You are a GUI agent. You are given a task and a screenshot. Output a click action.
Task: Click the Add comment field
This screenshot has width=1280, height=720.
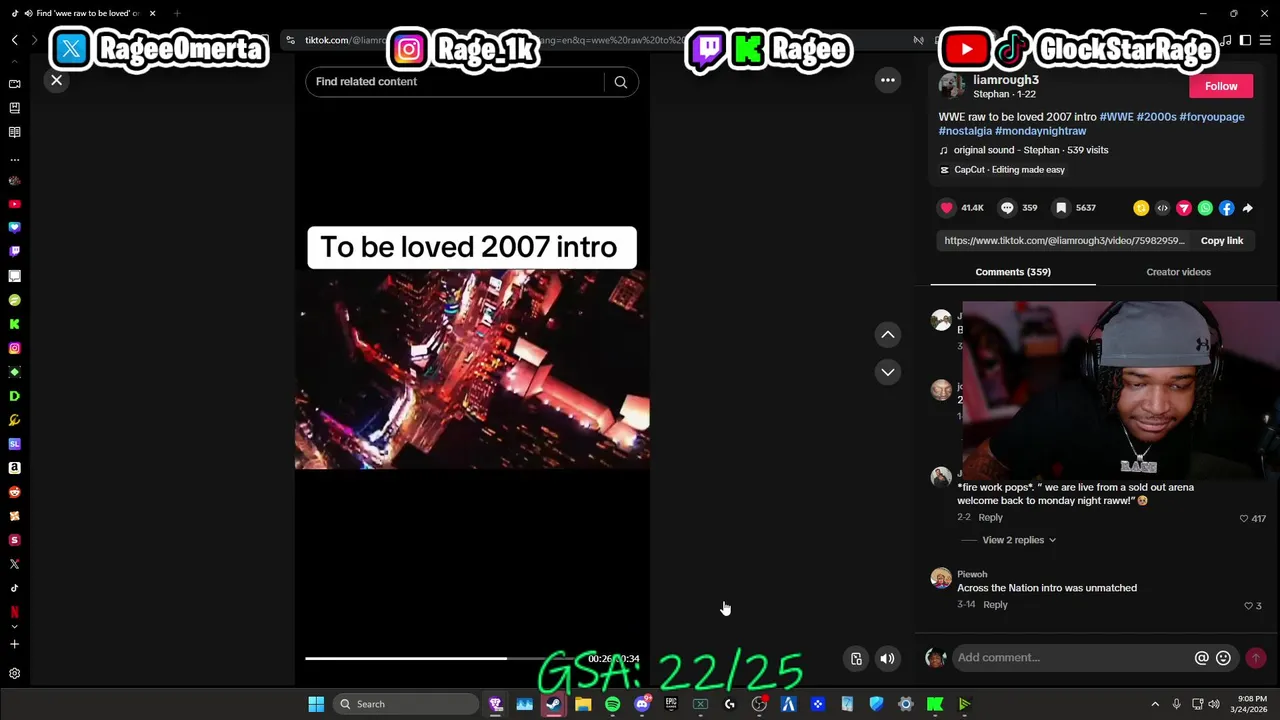pyautogui.click(x=1070, y=658)
